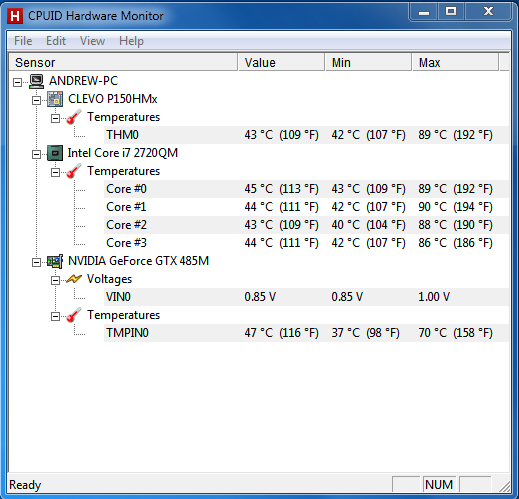Click TMPIN0 max 70 °C (158 °F)
Viewport: 519px width, 499px height.
pos(455,333)
